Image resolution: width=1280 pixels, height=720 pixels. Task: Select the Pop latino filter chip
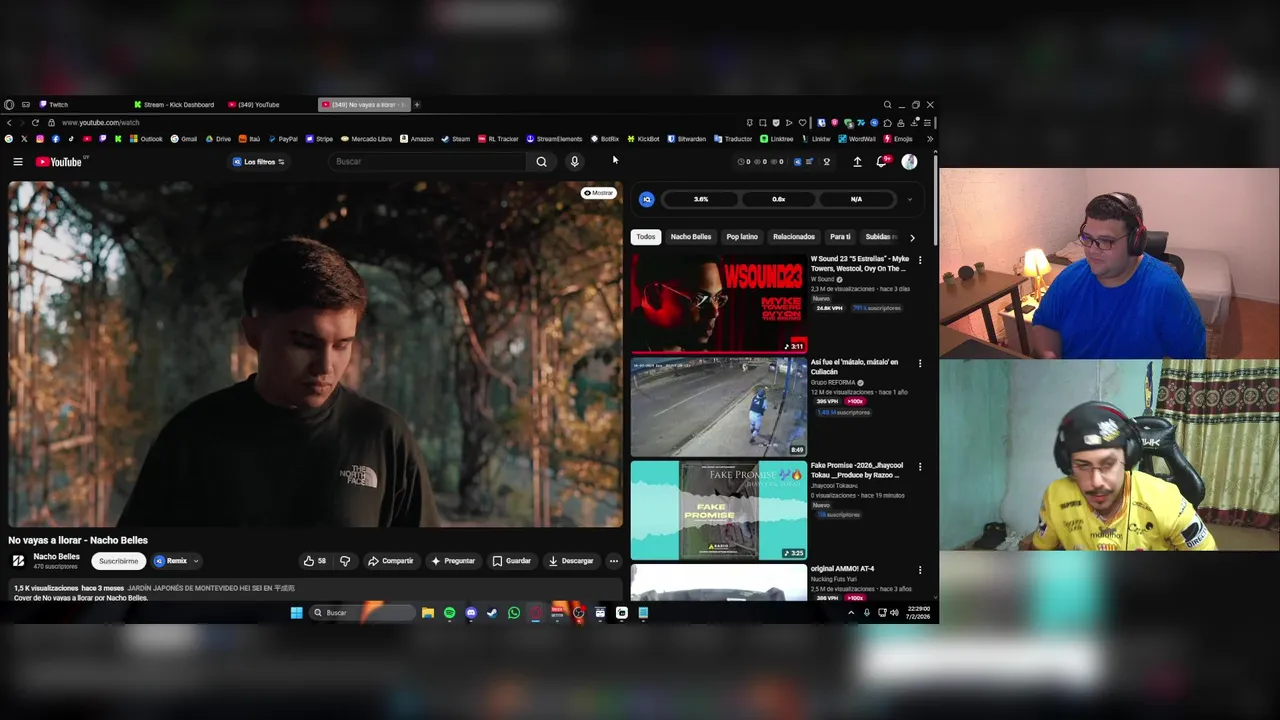(x=742, y=237)
